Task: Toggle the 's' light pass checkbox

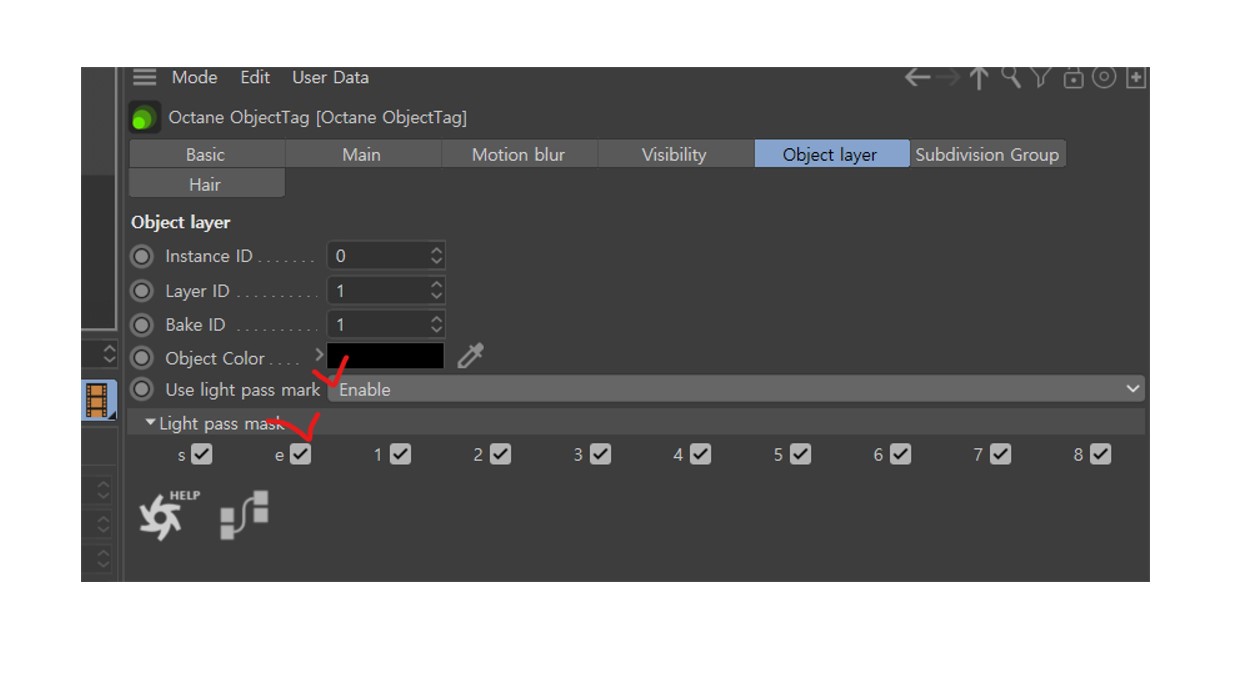Action: pyautogui.click(x=202, y=454)
